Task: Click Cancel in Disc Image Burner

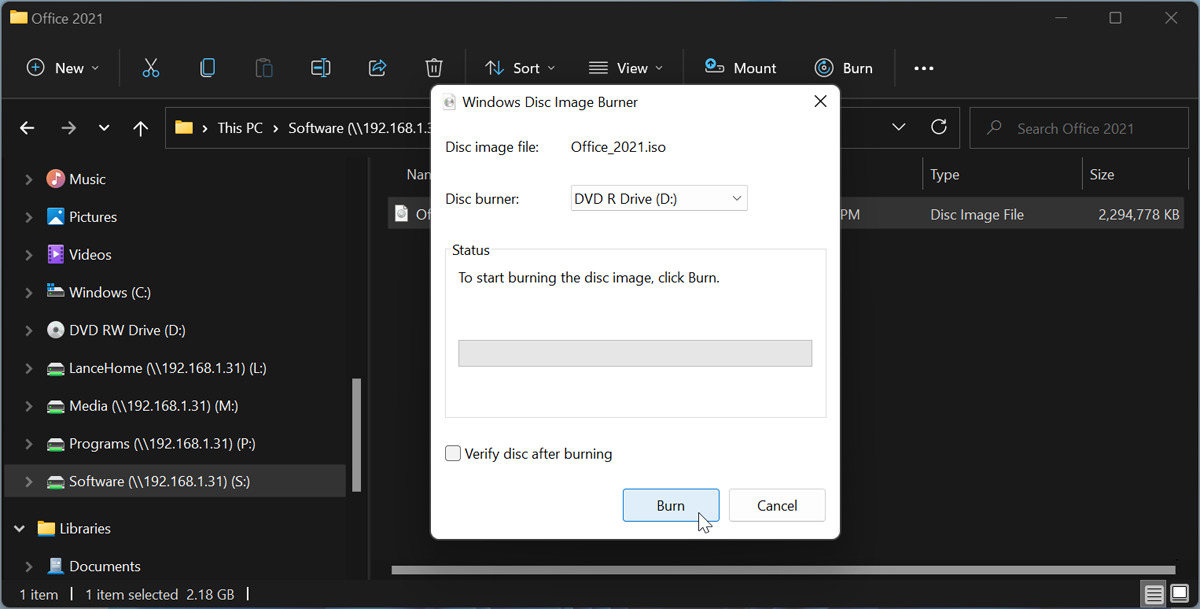Action: click(777, 505)
